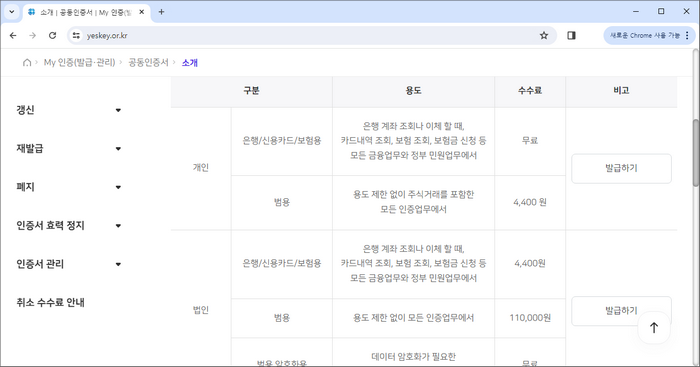Click the page vertical scrollbar thumb
Viewport: 700px width, 367px height.
(x=696, y=153)
